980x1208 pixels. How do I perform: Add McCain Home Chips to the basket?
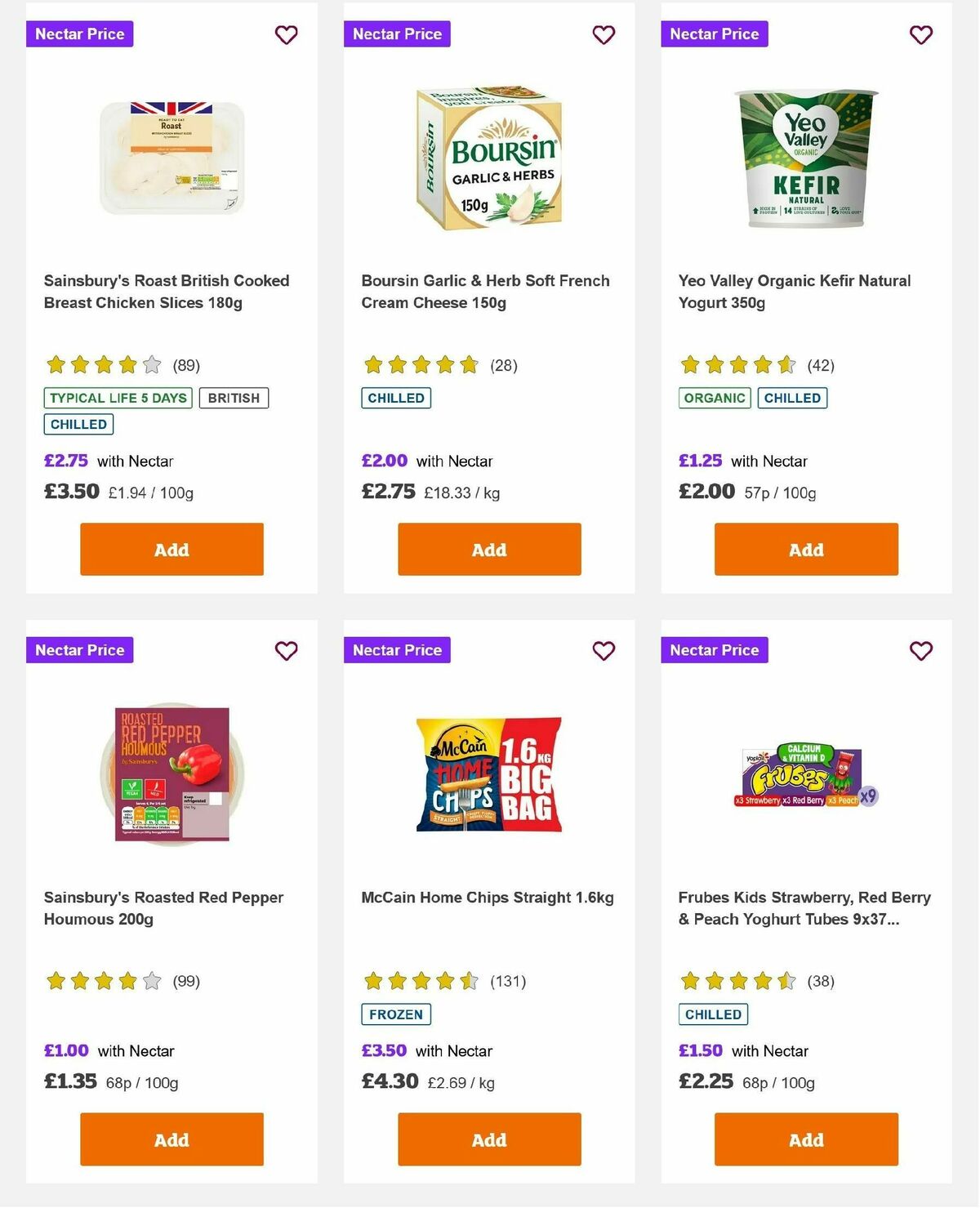(x=488, y=1139)
